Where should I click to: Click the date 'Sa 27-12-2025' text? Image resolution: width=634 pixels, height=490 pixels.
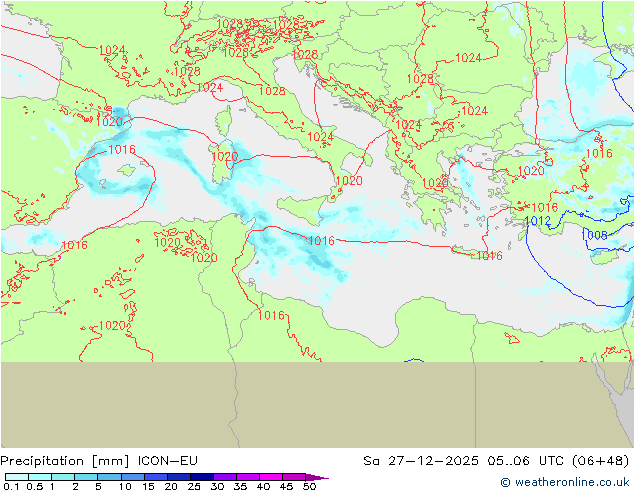[x=421, y=461]
